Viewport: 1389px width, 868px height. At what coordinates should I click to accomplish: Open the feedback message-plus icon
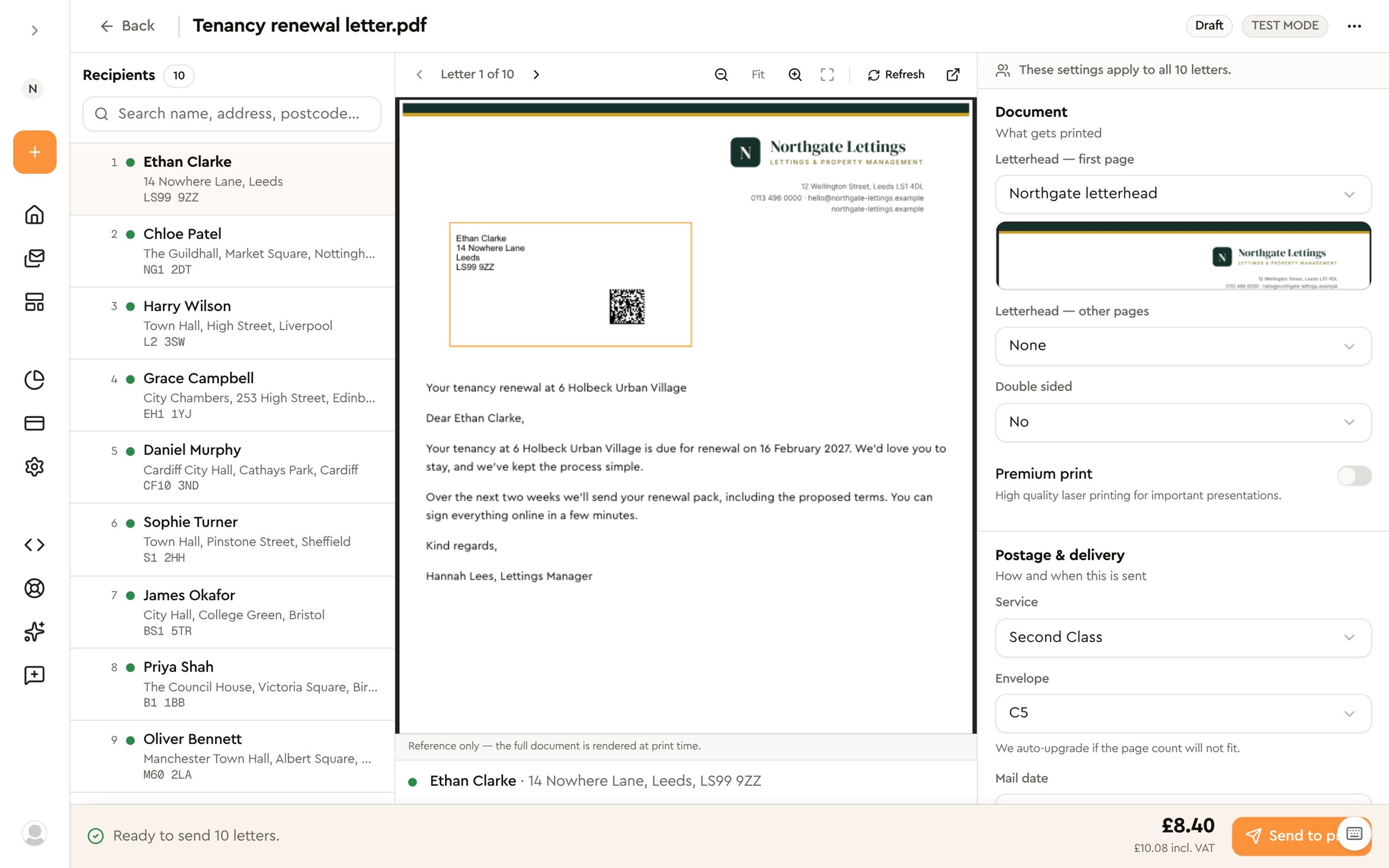tap(34, 675)
